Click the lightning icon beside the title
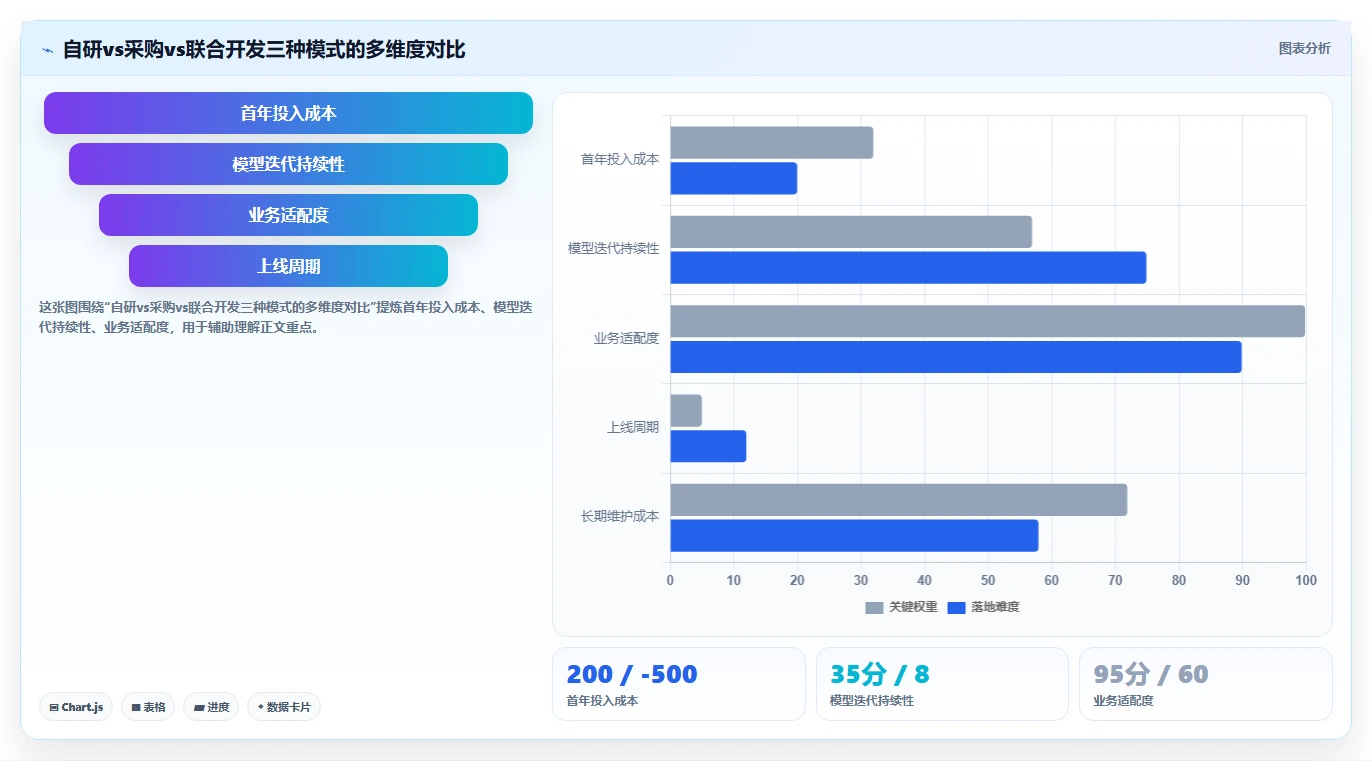The image size is (1372, 761). [47, 50]
